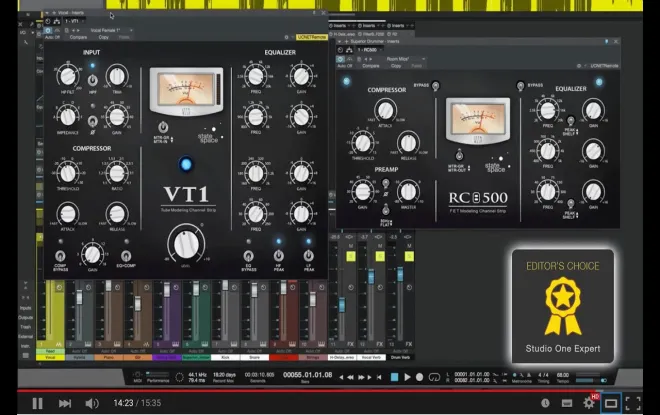Click the RC500 window Copy button
The height and width of the screenshot is (415, 660).
pyautogui.click(x=396, y=66)
